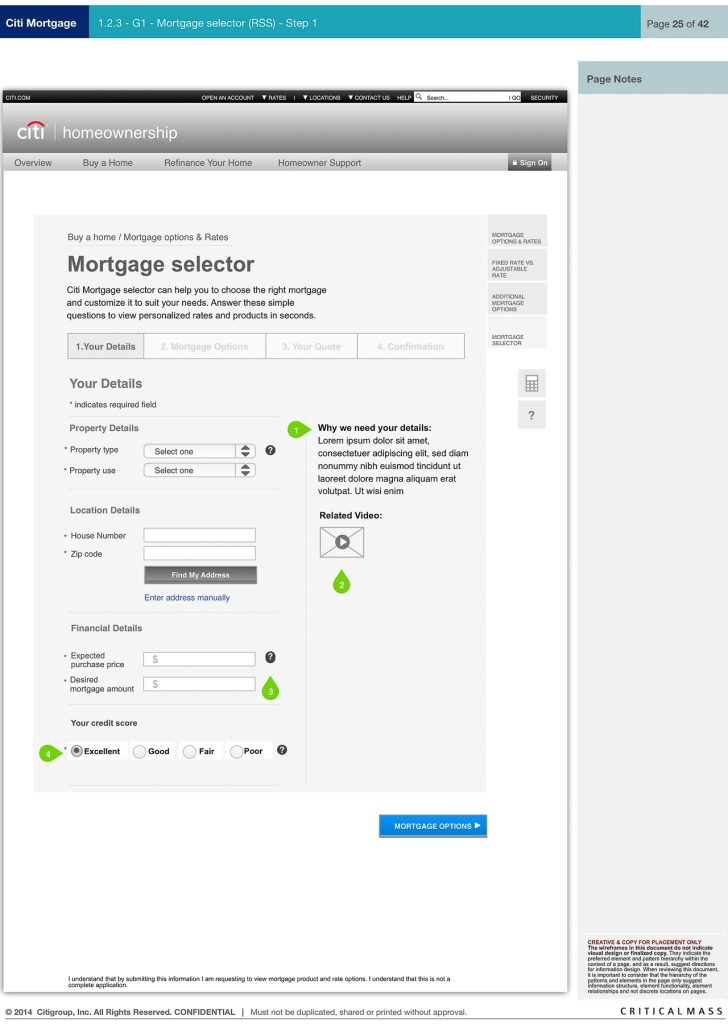Click help icon beside credit score options
Image resolution: width=728 pixels, height=1024 pixels.
(282, 750)
